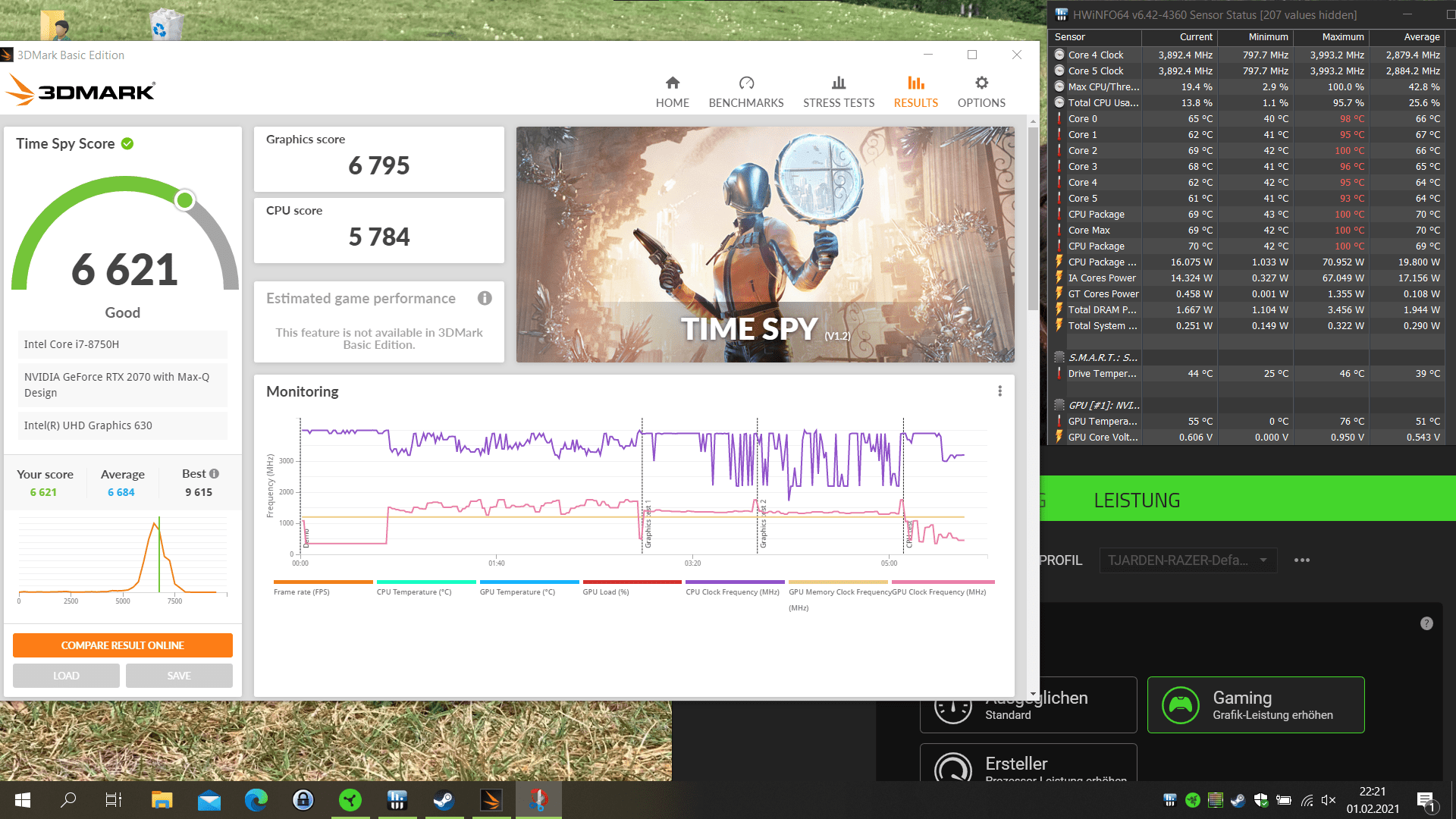Click COMPARE RESULT ONLINE button
The height and width of the screenshot is (819, 1456).
click(123, 645)
